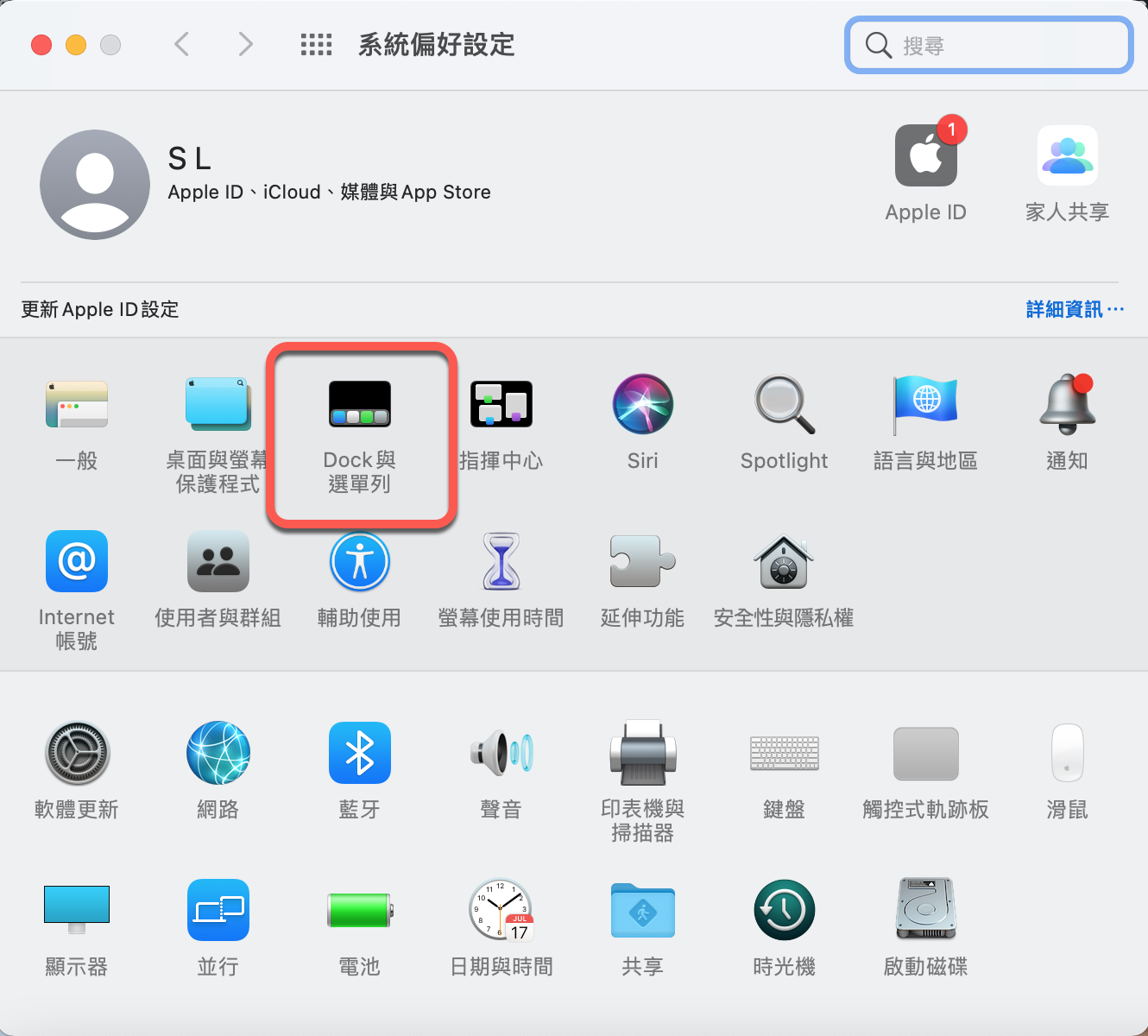Click the 詳細資訊 link
Screen dimensions: 1148x1036
coord(1075,309)
